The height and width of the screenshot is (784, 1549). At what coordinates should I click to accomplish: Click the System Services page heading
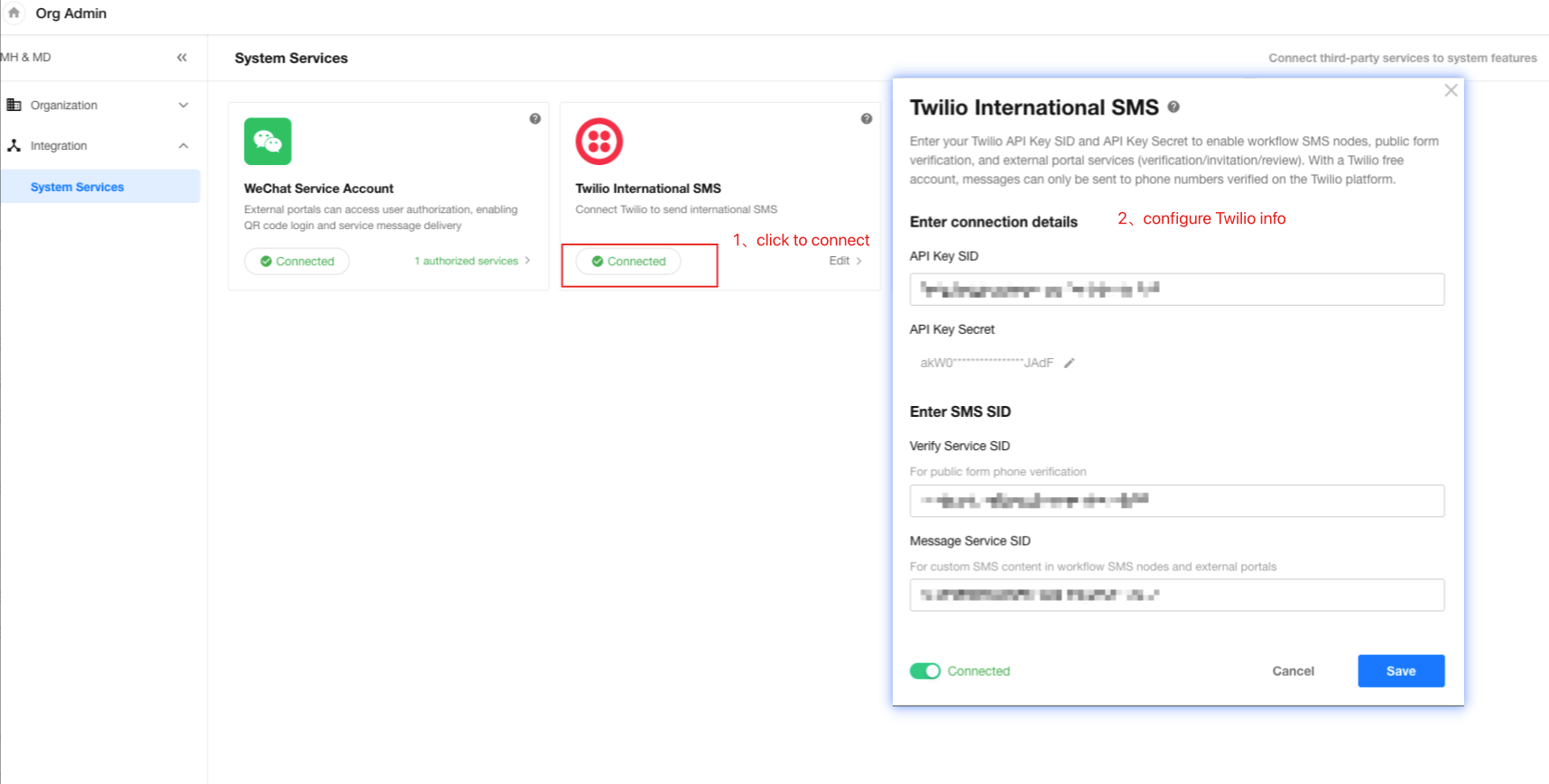[x=291, y=58]
